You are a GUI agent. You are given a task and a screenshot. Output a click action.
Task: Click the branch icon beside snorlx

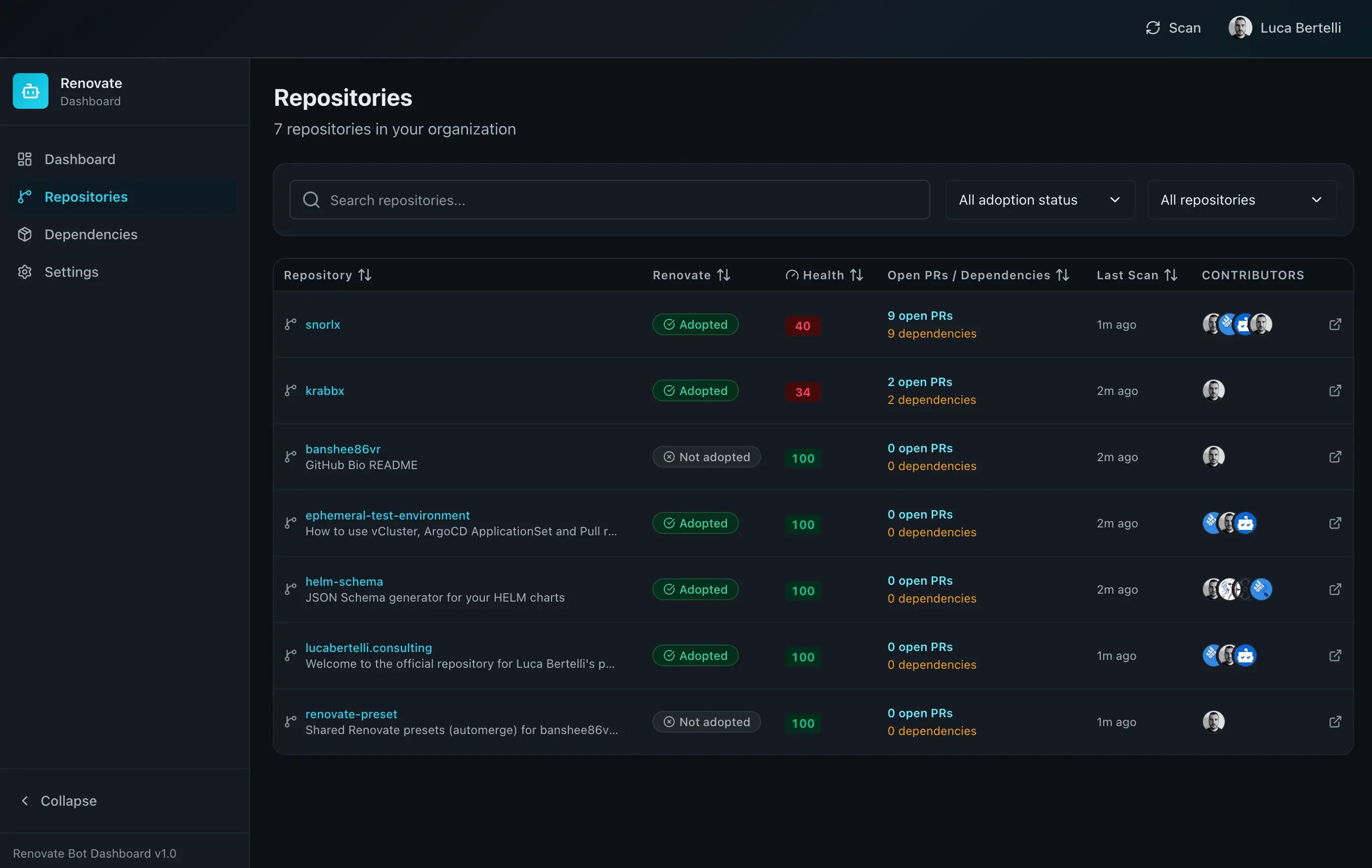point(291,324)
